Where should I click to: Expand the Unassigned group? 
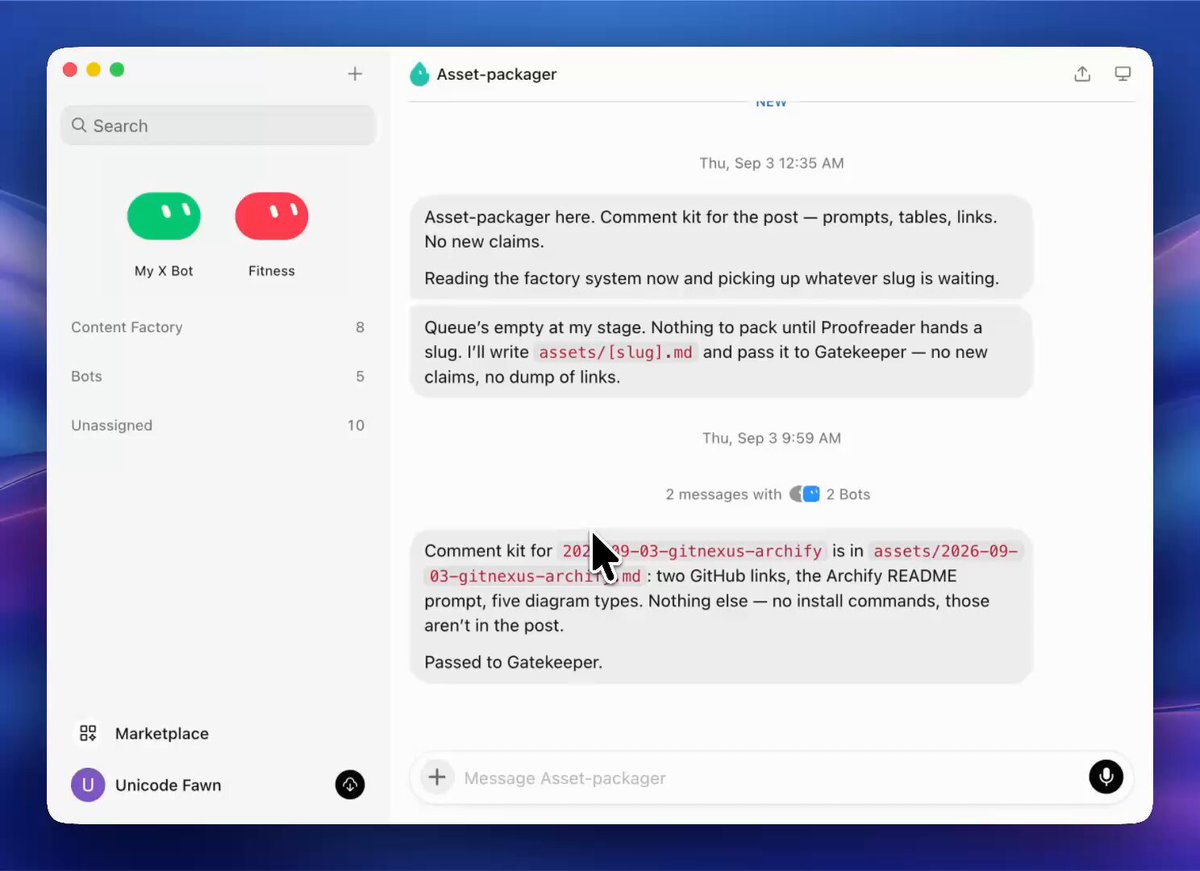(218, 425)
